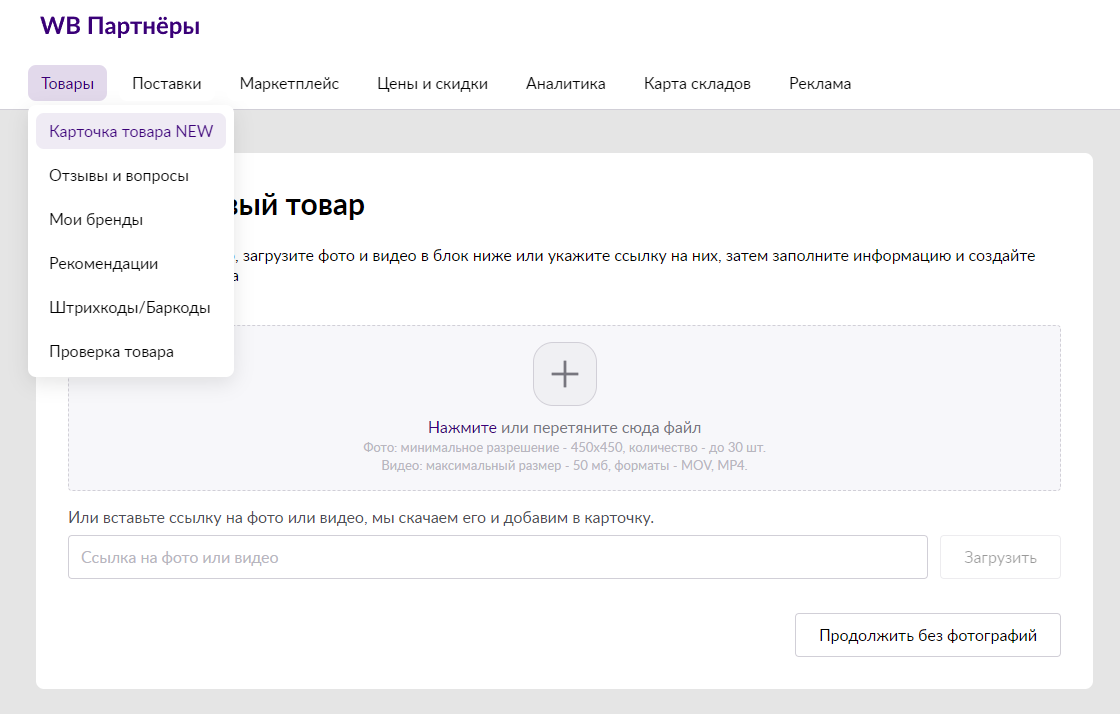This screenshot has width=1120, height=714.
Task: Click the WB Партнёры logo
Action: point(120,26)
